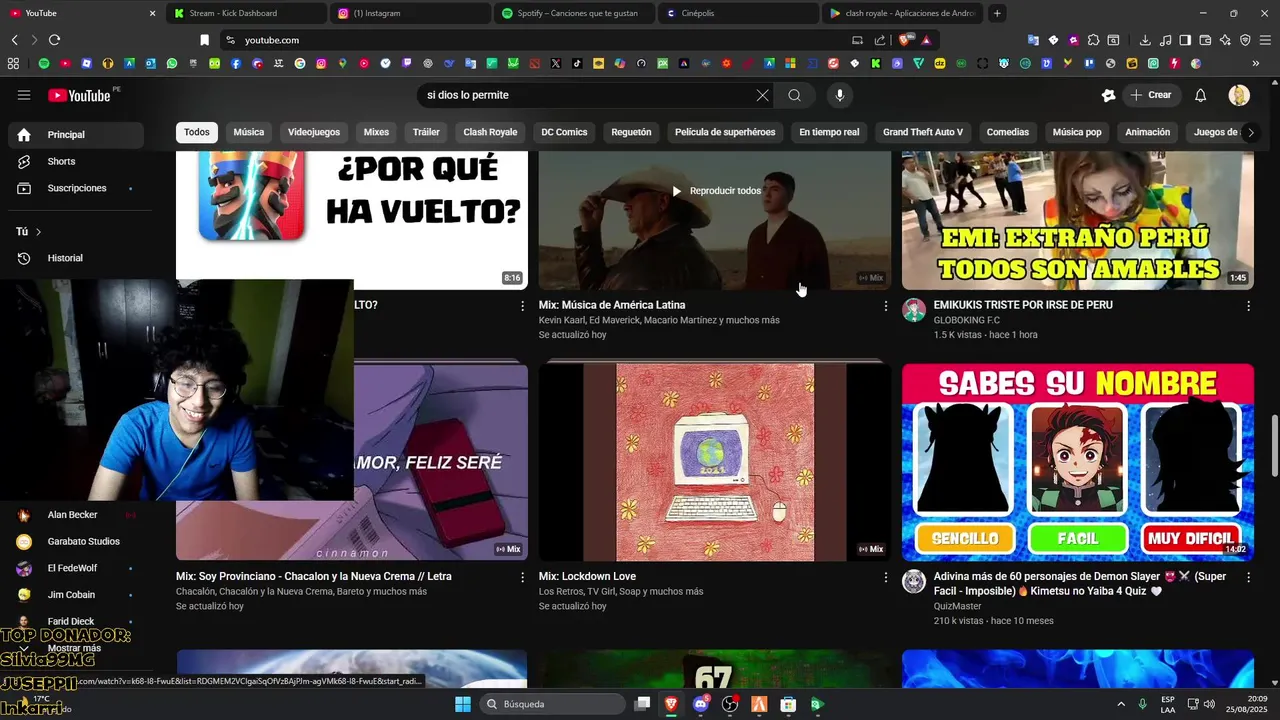Viewport: 1280px width, 720px height.
Task: Open Mix: Lockdown Love title
Action: coord(587,576)
